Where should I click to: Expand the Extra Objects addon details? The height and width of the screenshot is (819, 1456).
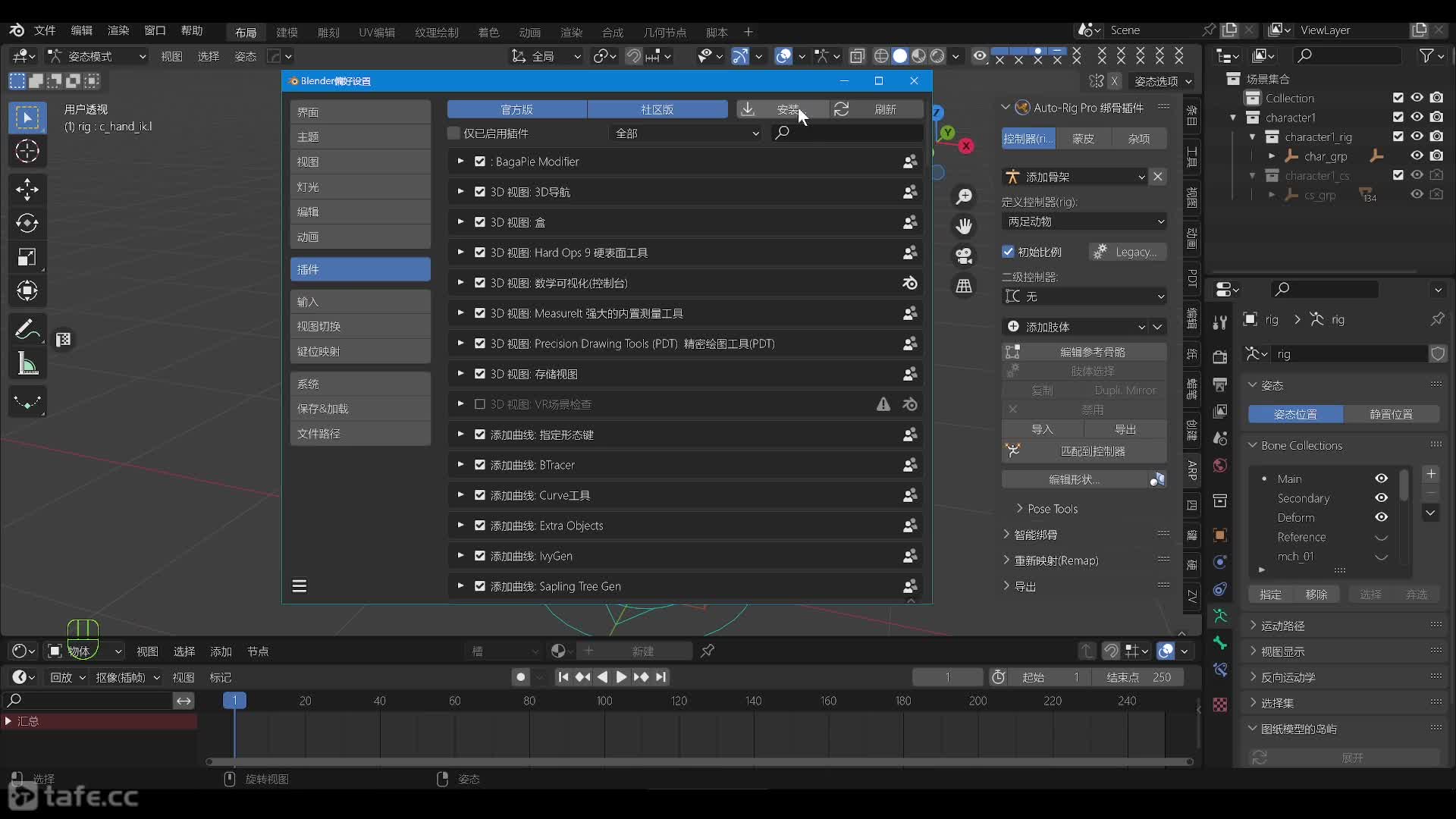(x=460, y=526)
